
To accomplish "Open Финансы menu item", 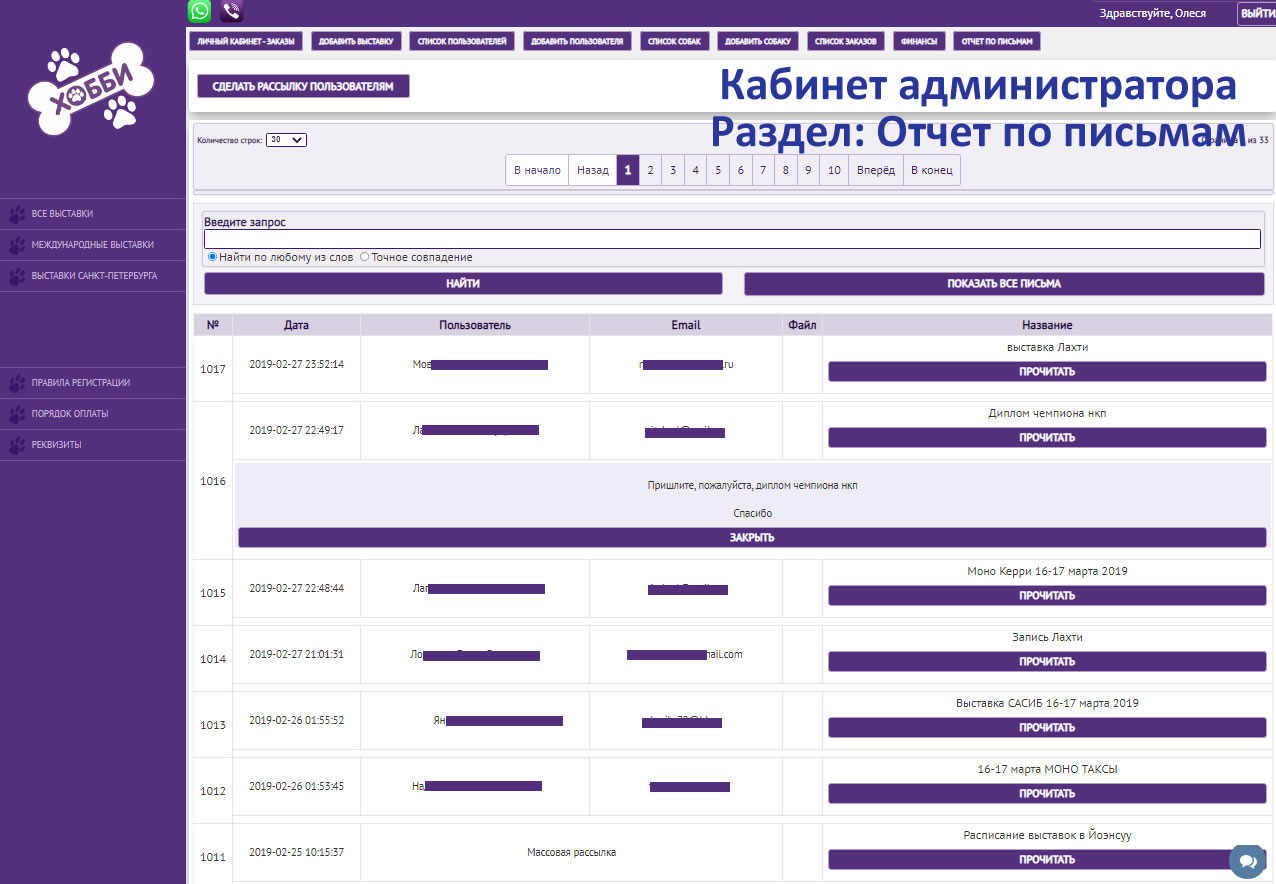I will pos(919,41).
